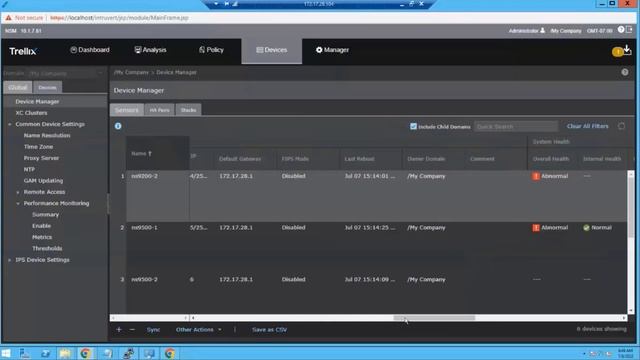The image size is (640, 360).
Task: Open Performance Monitoring Metrics
Action: tap(42, 237)
